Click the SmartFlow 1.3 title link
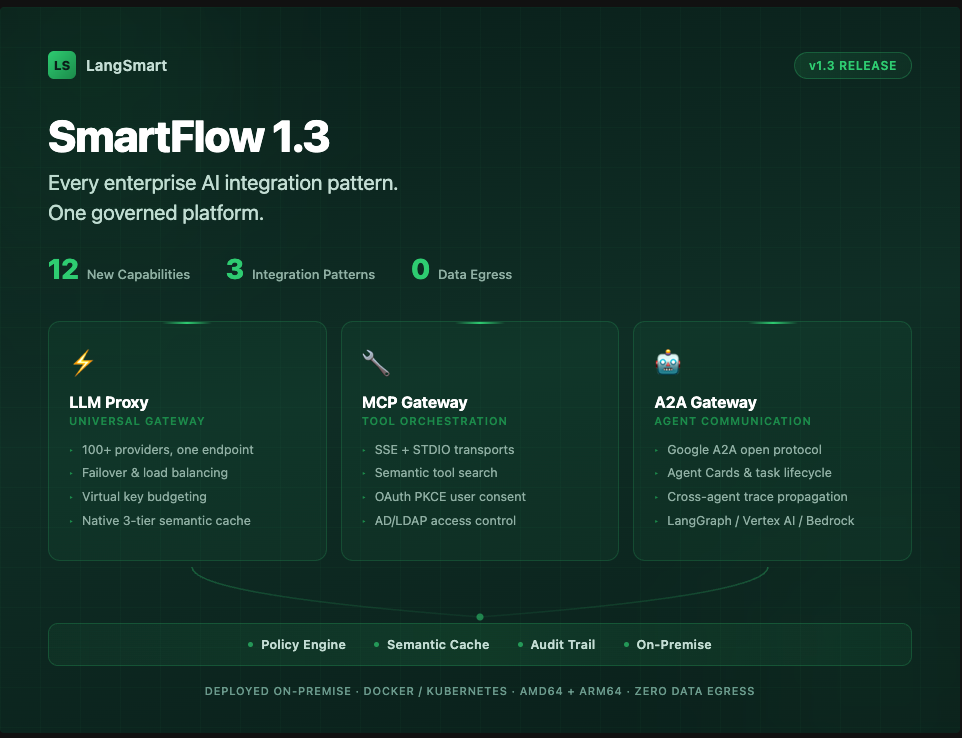The height and width of the screenshot is (738, 962). 189,137
